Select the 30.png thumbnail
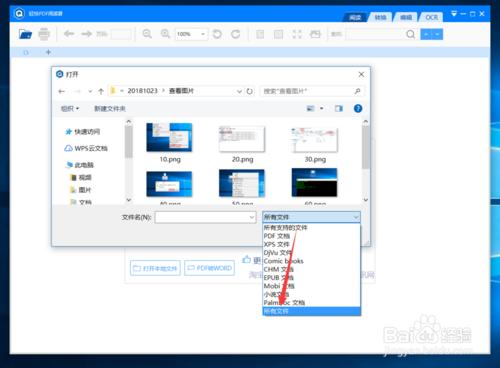Viewport: 500px width, 368px height. point(315,140)
